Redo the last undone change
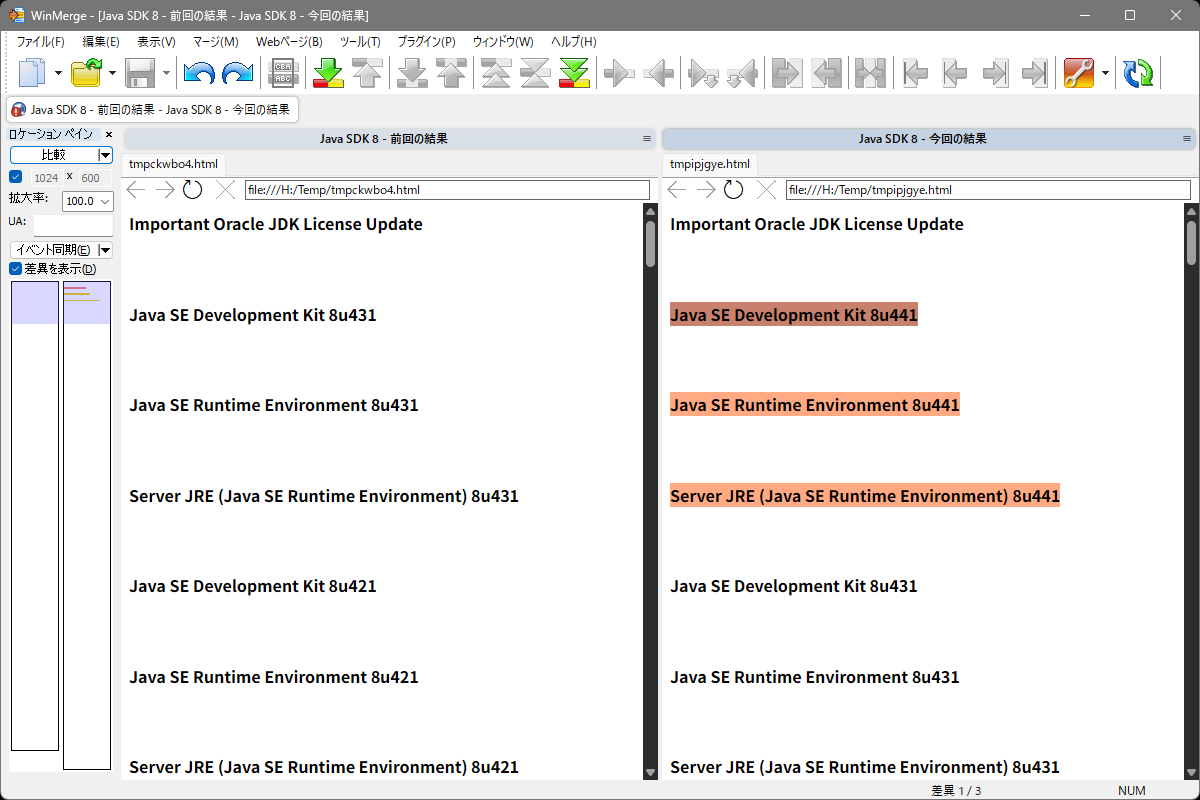1200x800 pixels. pyautogui.click(x=238, y=73)
